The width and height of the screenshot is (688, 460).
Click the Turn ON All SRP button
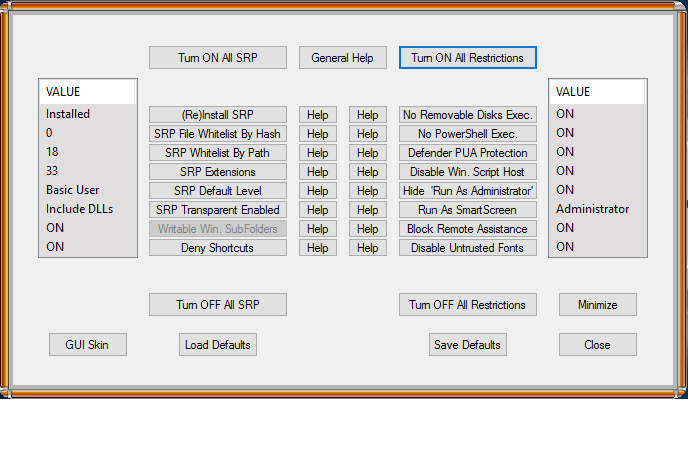tap(218, 58)
